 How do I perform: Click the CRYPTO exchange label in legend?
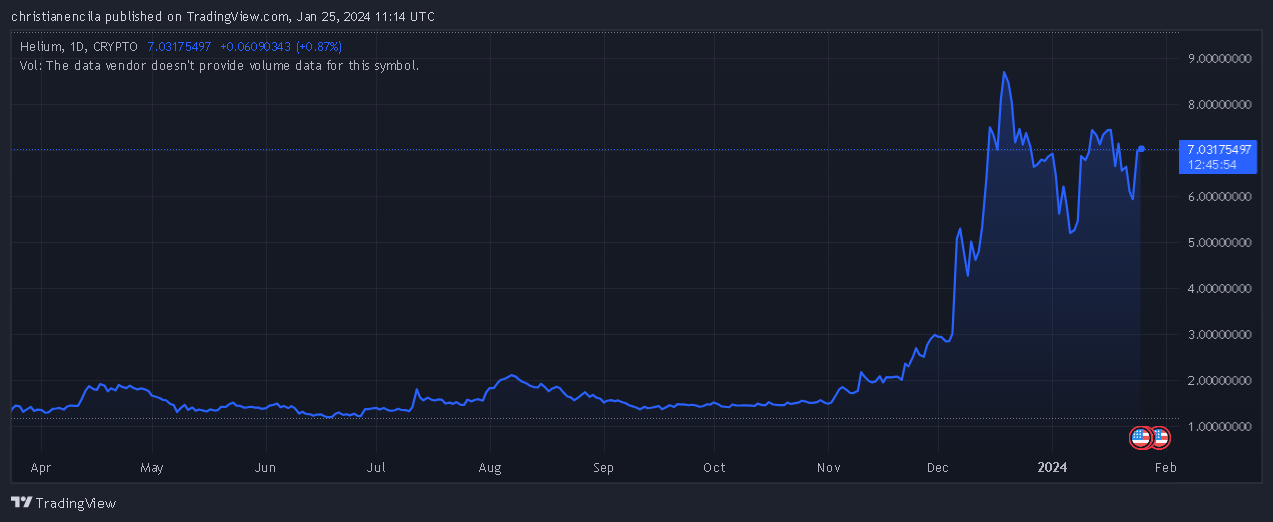point(115,47)
